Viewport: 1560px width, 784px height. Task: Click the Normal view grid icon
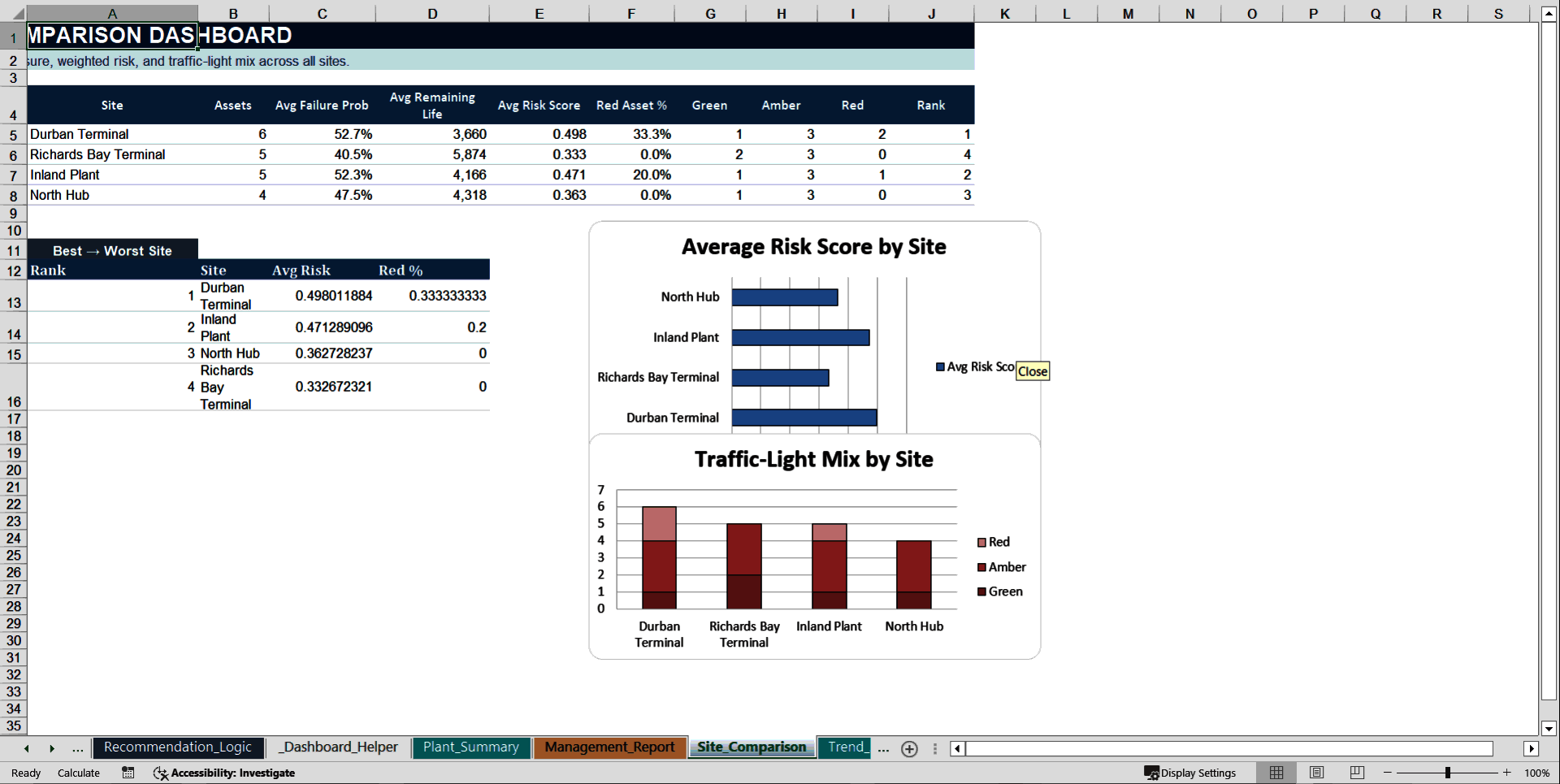1276,773
